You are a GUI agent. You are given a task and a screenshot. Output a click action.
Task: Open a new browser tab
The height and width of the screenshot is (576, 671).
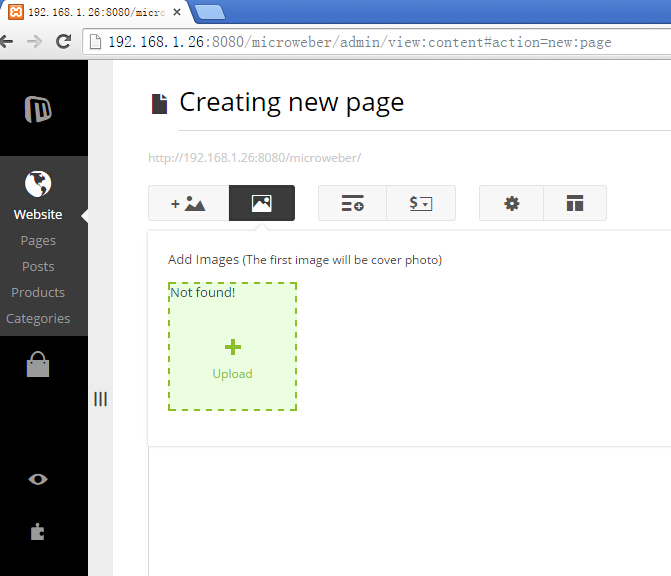(x=209, y=12)
